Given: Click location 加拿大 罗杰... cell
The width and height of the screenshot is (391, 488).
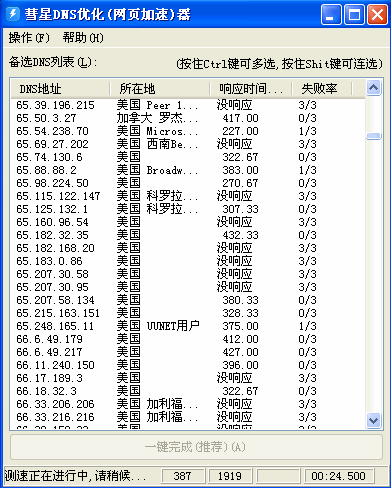Looking at the screenshot, I should pos(157,118).
